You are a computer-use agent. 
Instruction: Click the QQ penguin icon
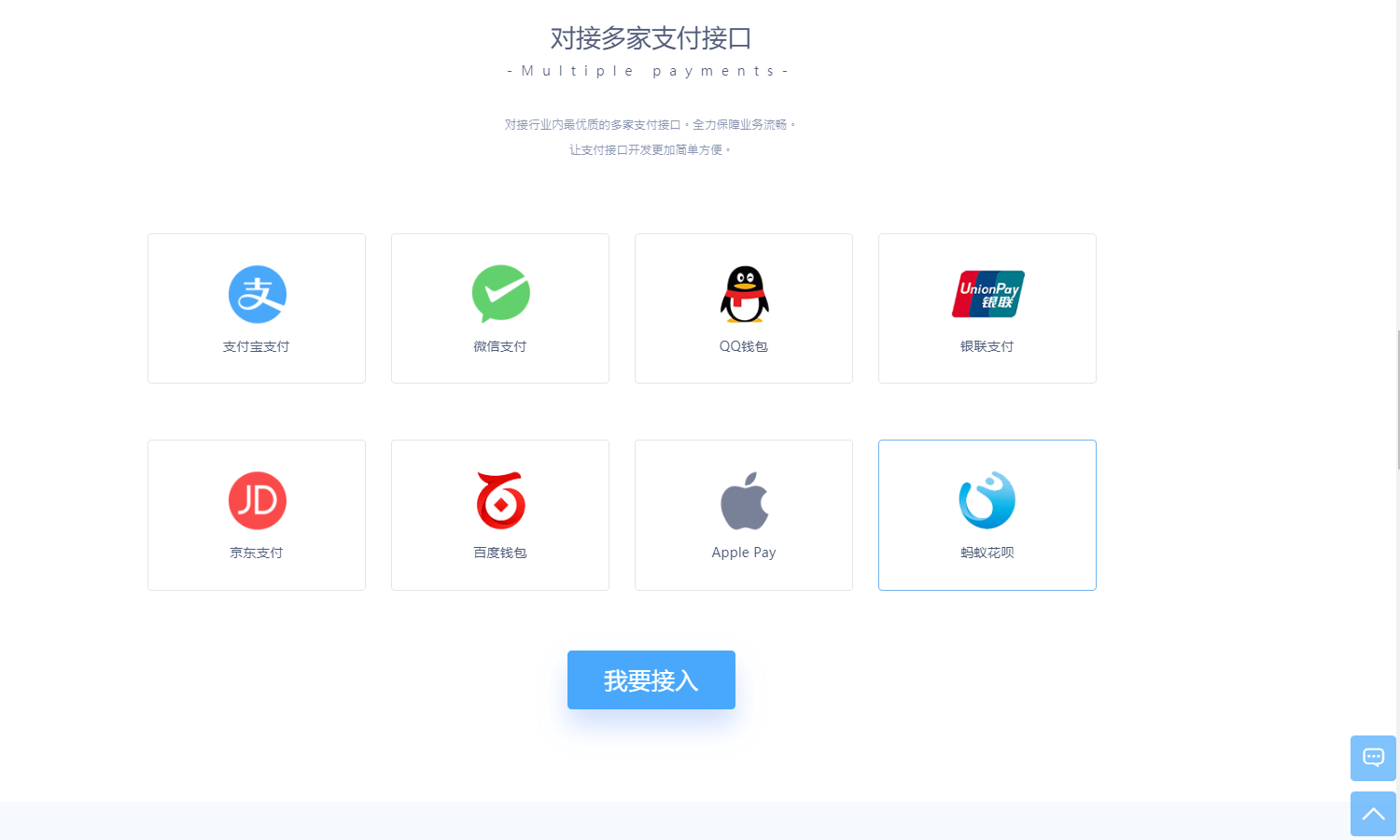744,294
